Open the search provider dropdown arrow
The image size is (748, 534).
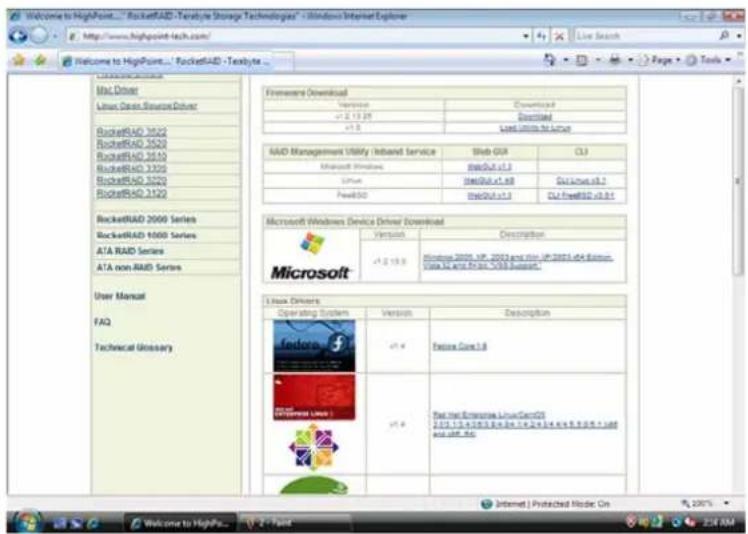(738, 35)
